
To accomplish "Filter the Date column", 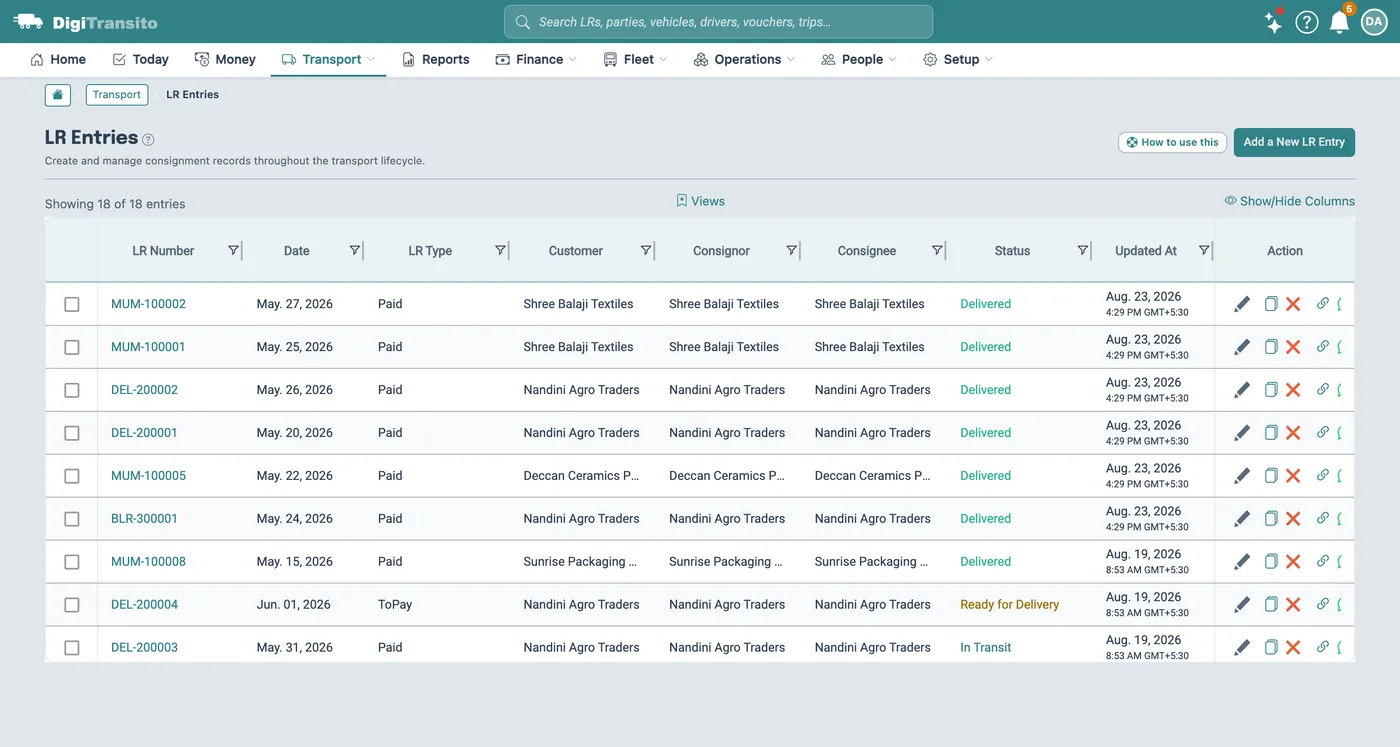I will 354,250.
